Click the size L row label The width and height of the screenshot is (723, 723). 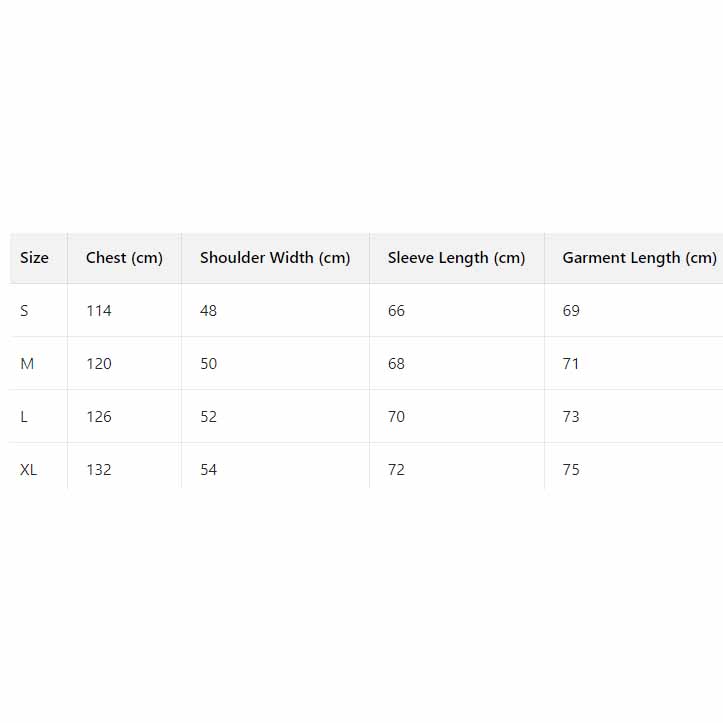pyautogui.click(x=25, y=417)
